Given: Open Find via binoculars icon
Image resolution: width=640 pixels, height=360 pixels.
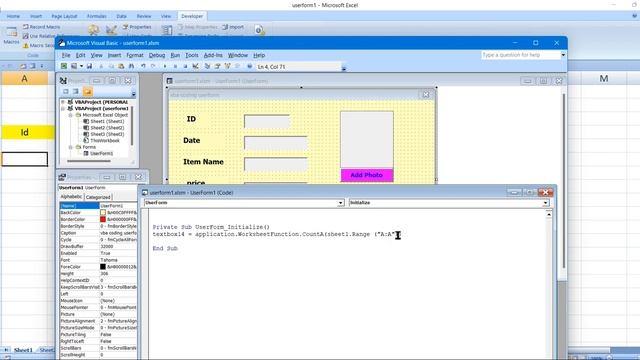Looking at the screenshot, I should (x=131, y=66).
